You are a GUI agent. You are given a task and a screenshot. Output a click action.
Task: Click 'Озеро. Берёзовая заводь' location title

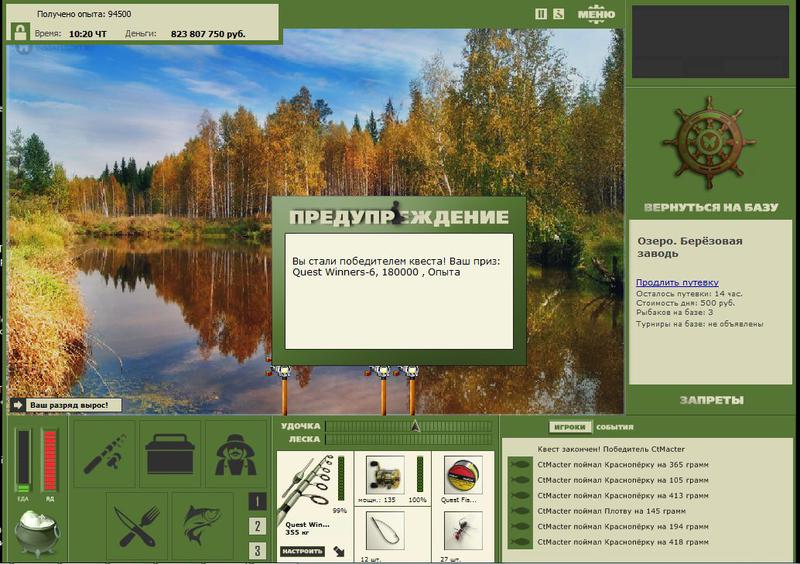point(690,247)
